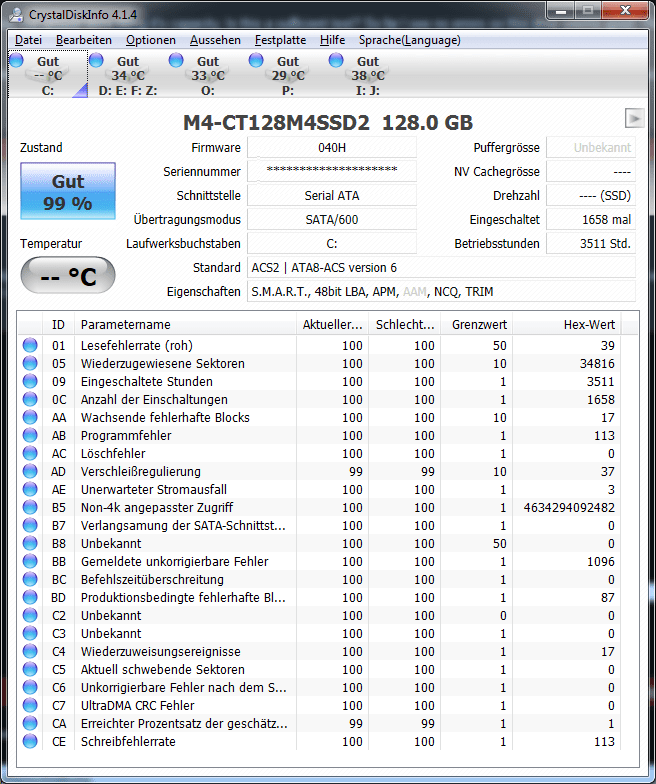Click the masked Seriennummer field
Image resolution: width=656 pixels, height=784 pixels.
pos(332,172)
